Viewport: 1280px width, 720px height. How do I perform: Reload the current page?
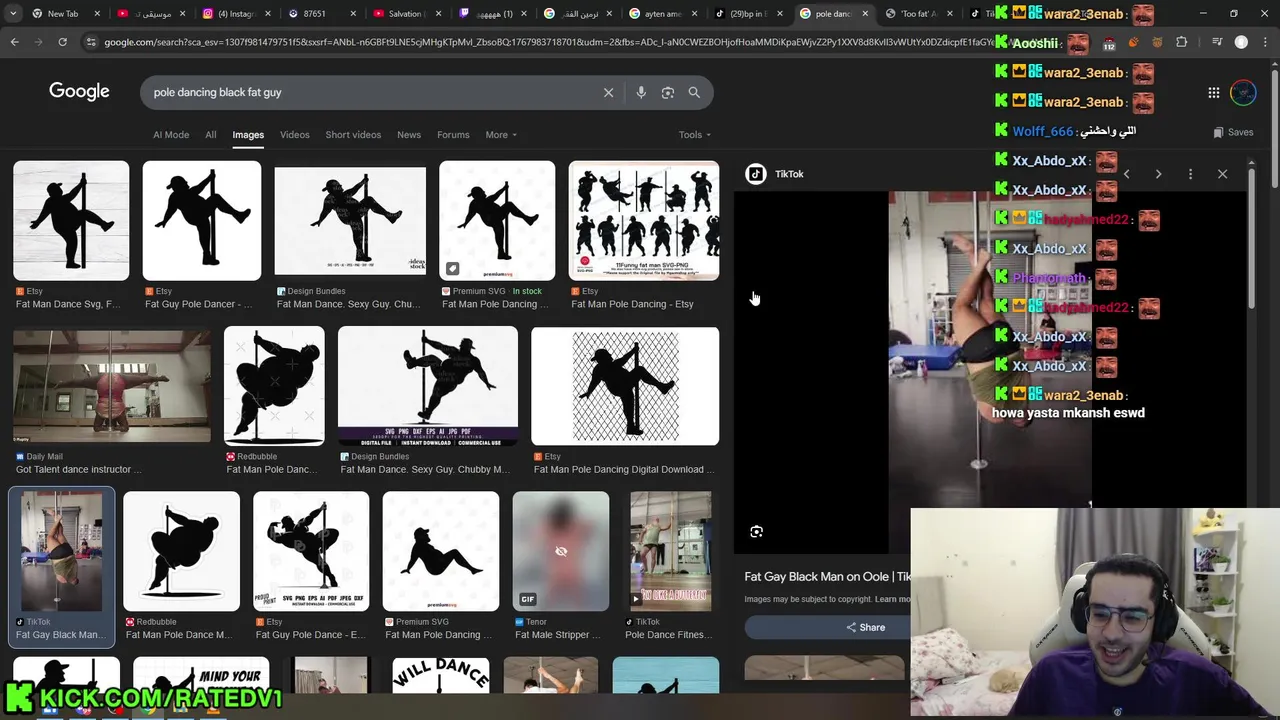point(62,42)
